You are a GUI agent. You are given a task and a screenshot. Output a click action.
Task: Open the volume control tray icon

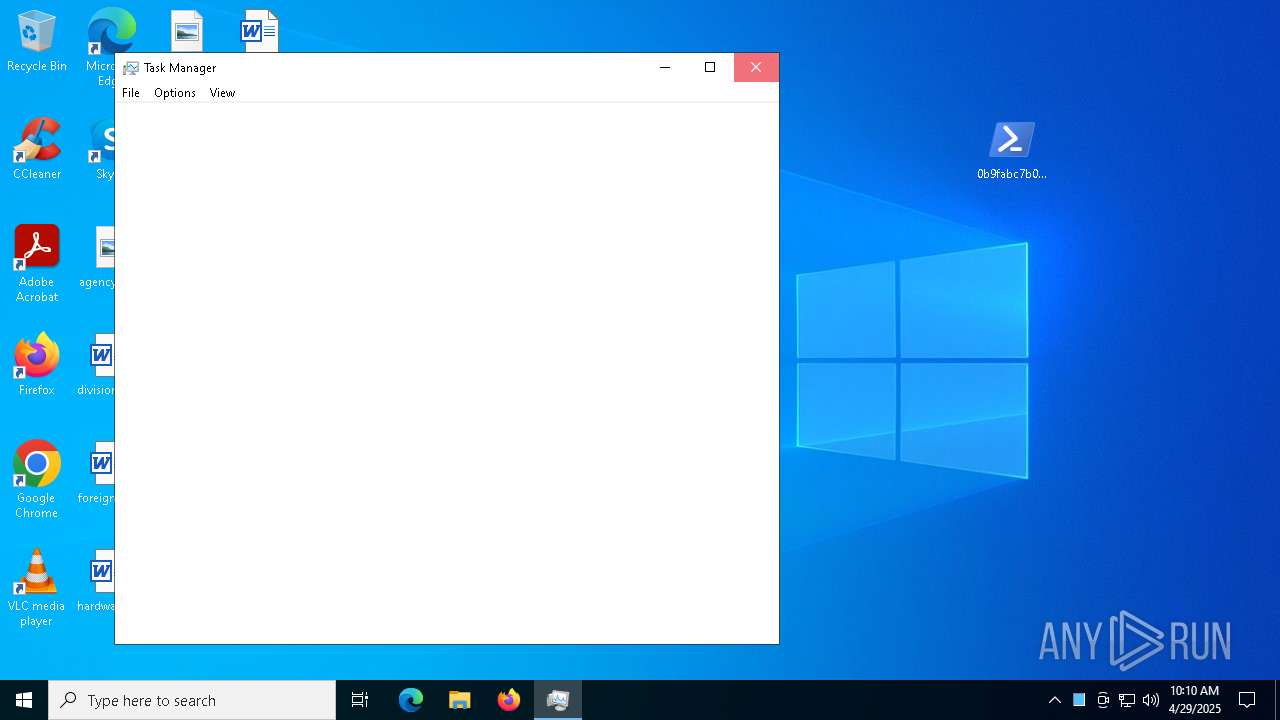(x=1151, y=700)
